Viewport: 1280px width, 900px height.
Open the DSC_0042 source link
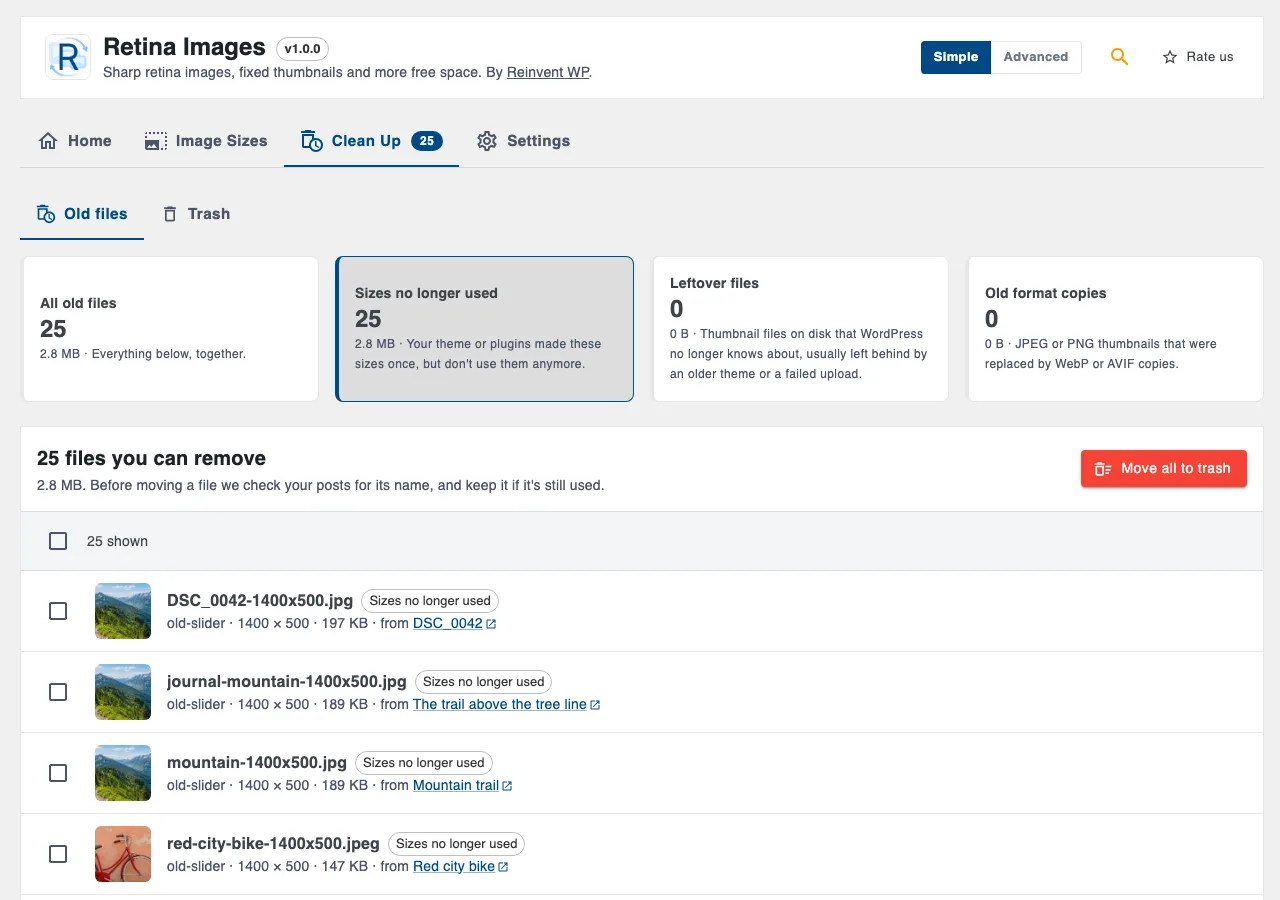pyautogui.click(x=448, y=624)
